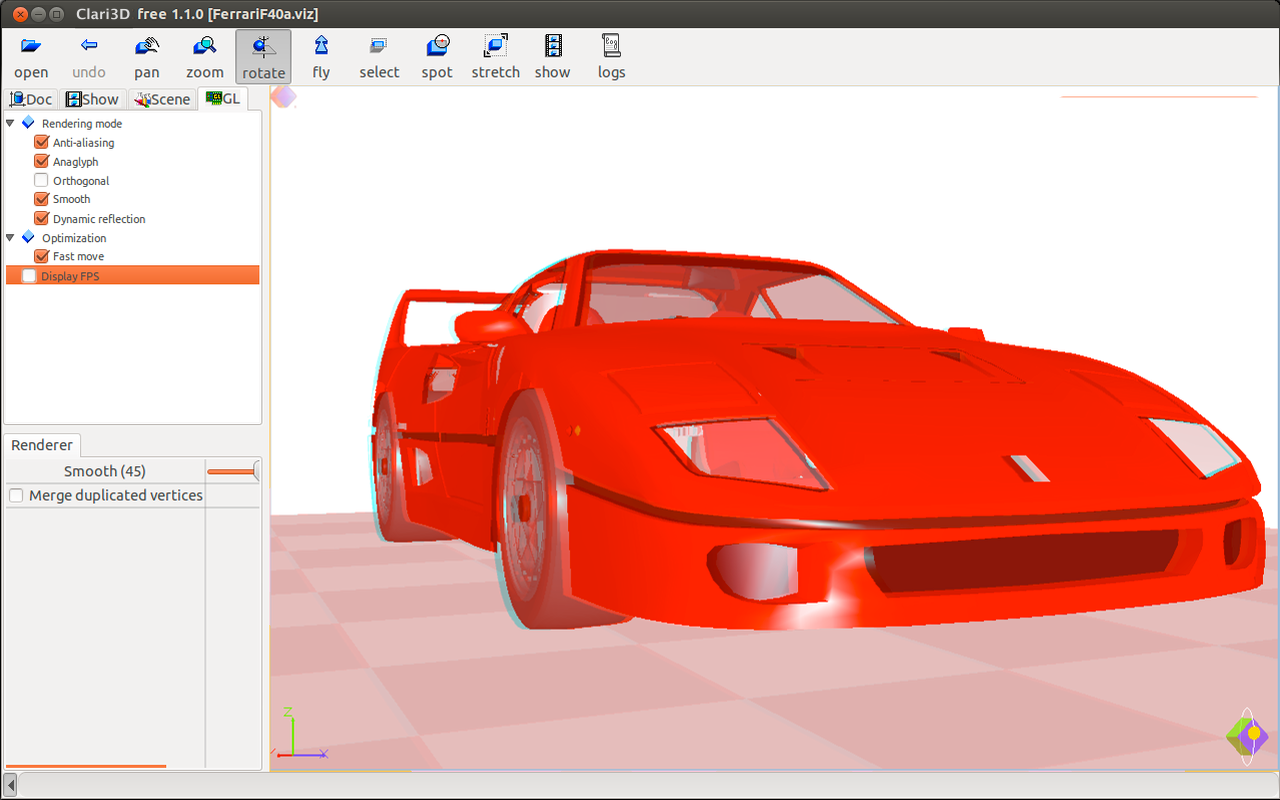This screenshot has height=800, width=1280.
Task: Switch to the Doc tab
Action: (31, 99)
